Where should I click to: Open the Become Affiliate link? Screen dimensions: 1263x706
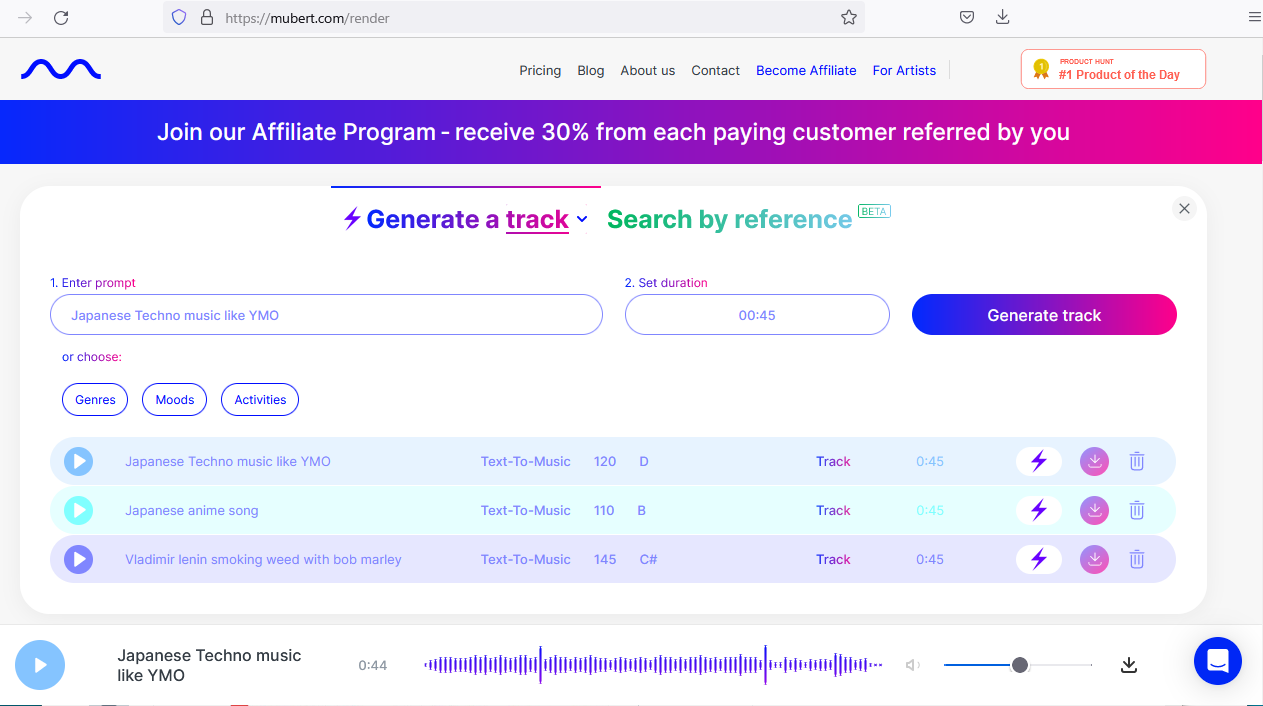click(x=806, y=70)
